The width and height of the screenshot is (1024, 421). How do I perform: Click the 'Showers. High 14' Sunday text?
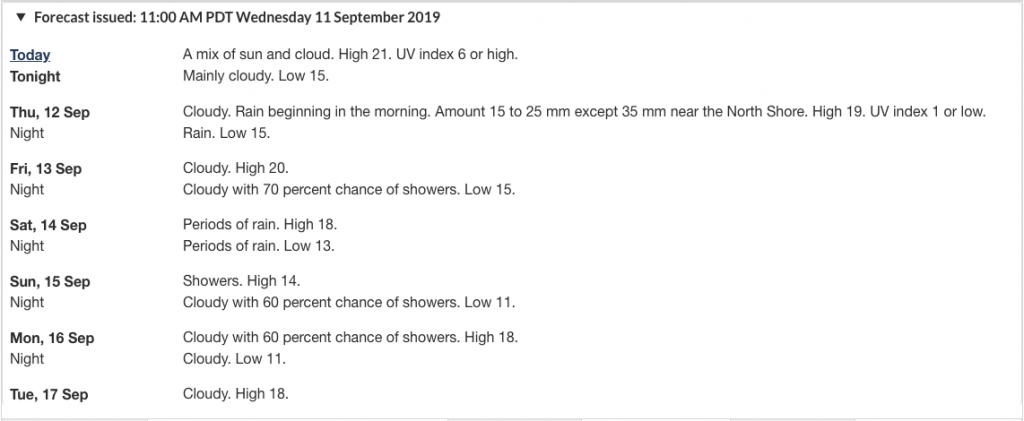point(242,281)
